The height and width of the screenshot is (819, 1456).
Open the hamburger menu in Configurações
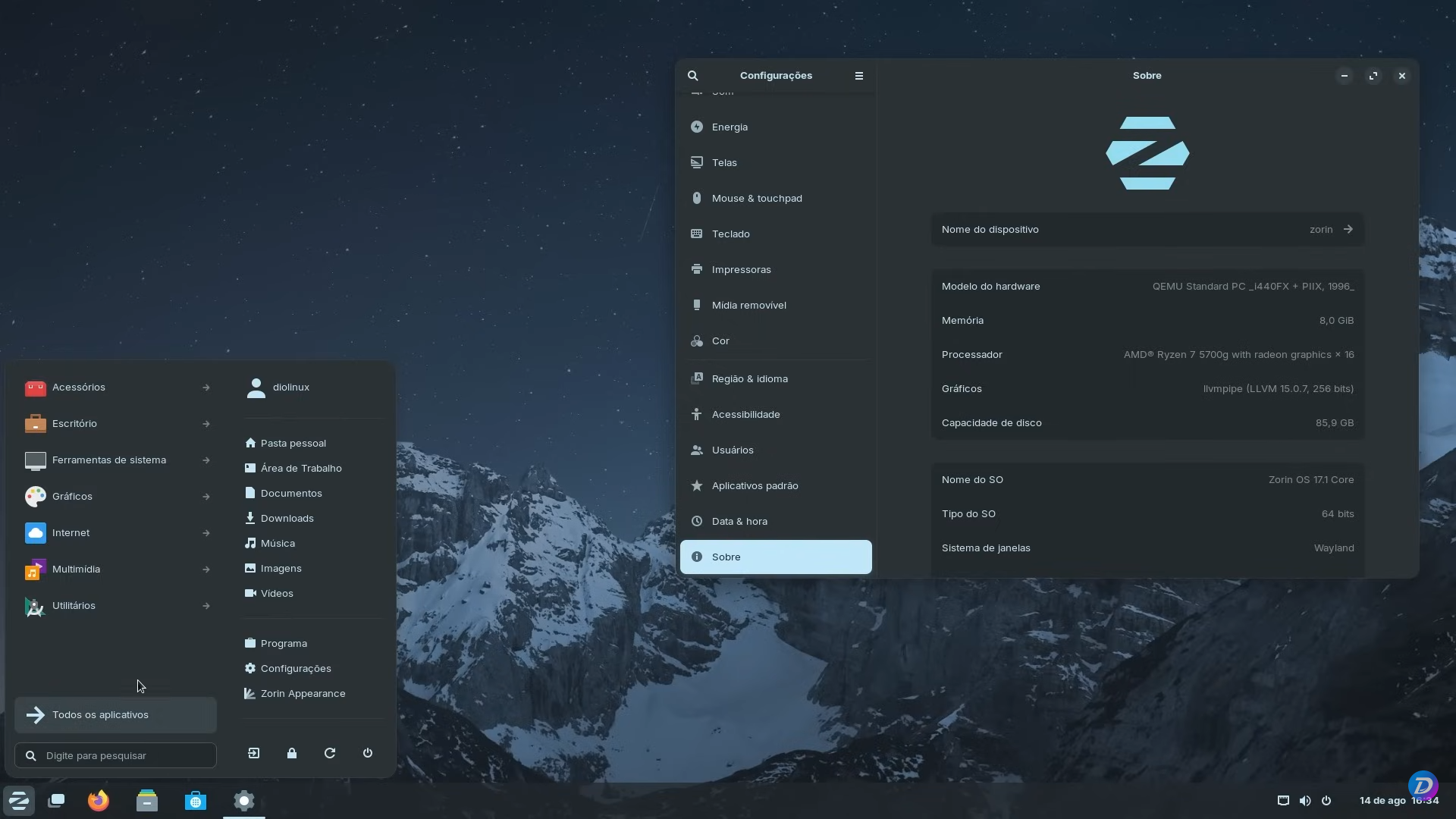[x=858, y=75]
